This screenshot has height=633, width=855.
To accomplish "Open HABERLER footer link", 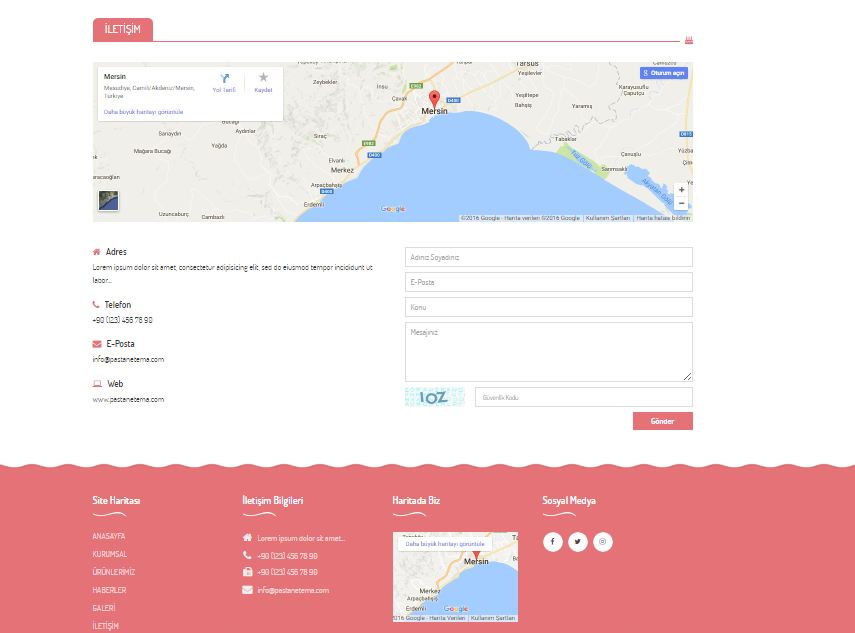I will (x=109, y=590).
